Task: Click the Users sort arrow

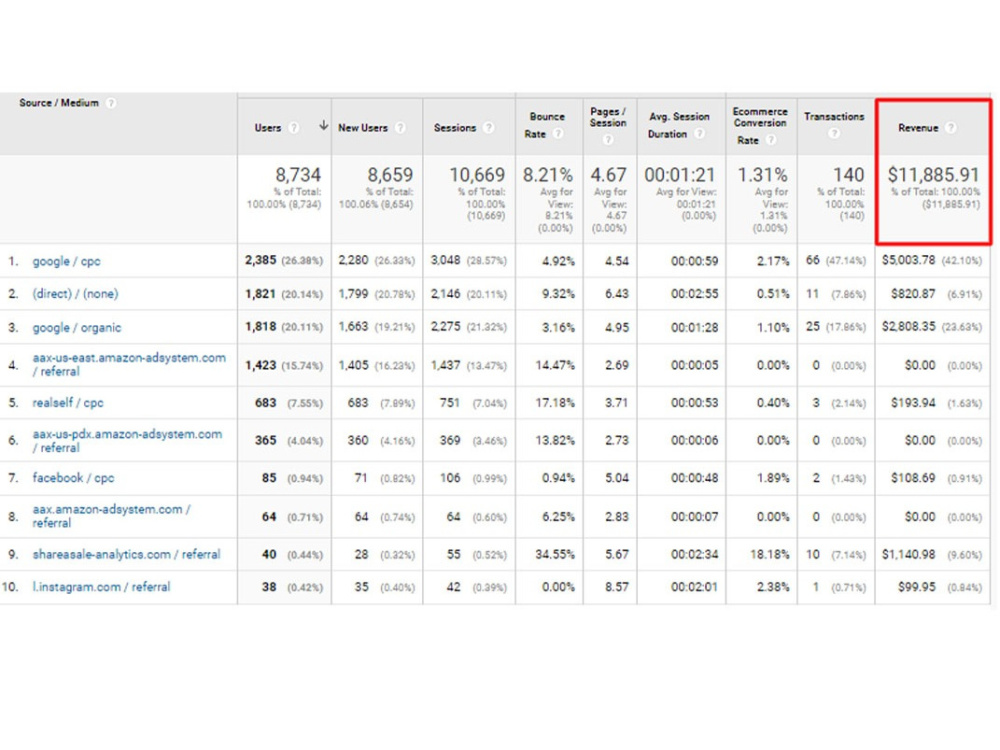Action: point(323,126)
